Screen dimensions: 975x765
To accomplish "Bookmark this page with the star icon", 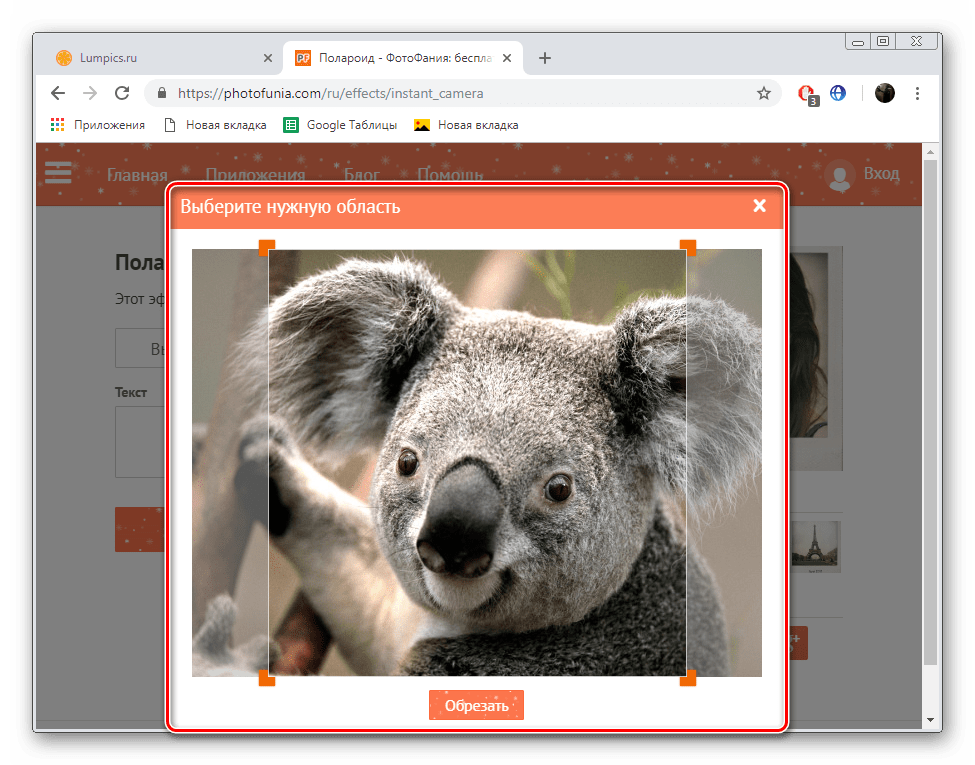I will click(764, 93).
